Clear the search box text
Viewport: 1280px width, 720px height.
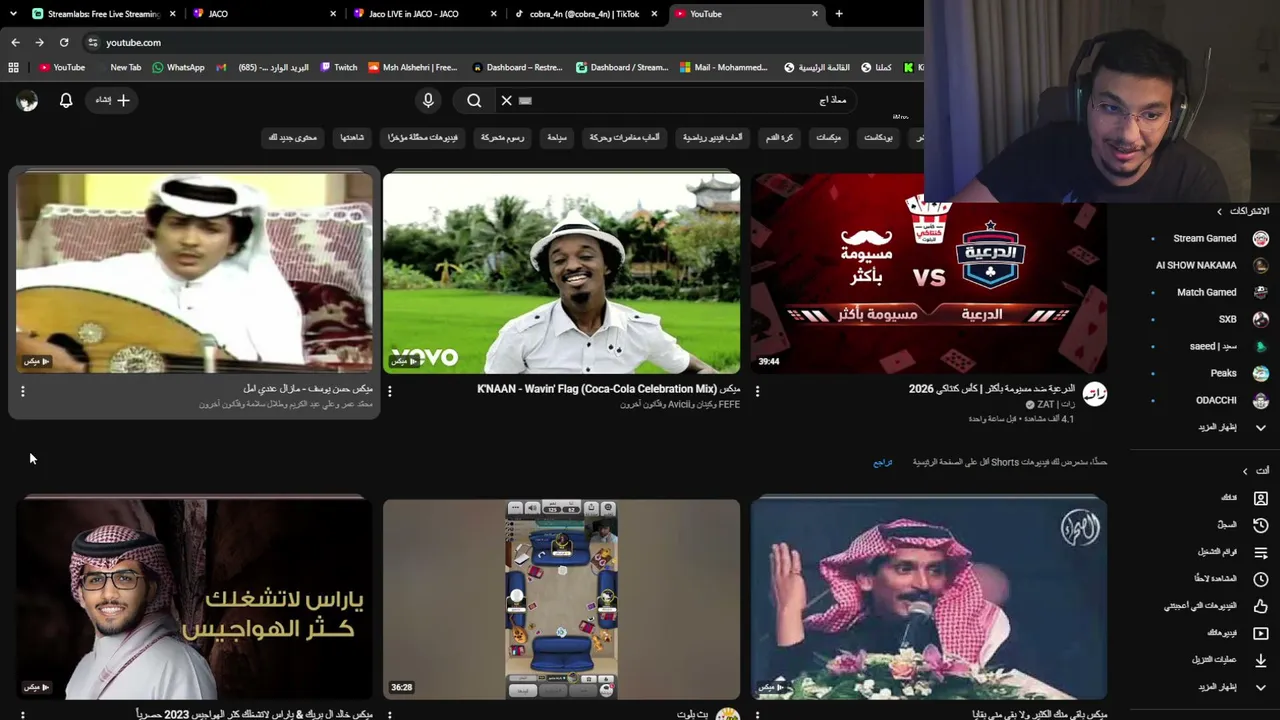(506, 100)
